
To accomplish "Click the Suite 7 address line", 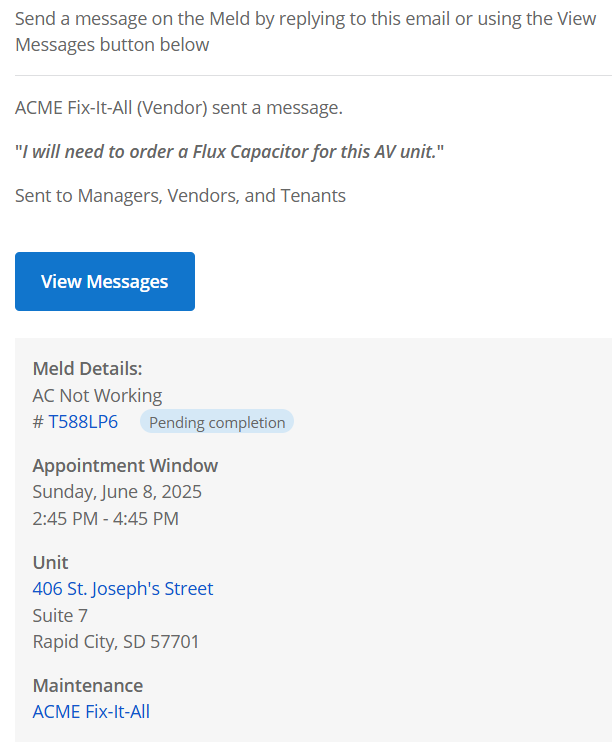I will 60,615.
